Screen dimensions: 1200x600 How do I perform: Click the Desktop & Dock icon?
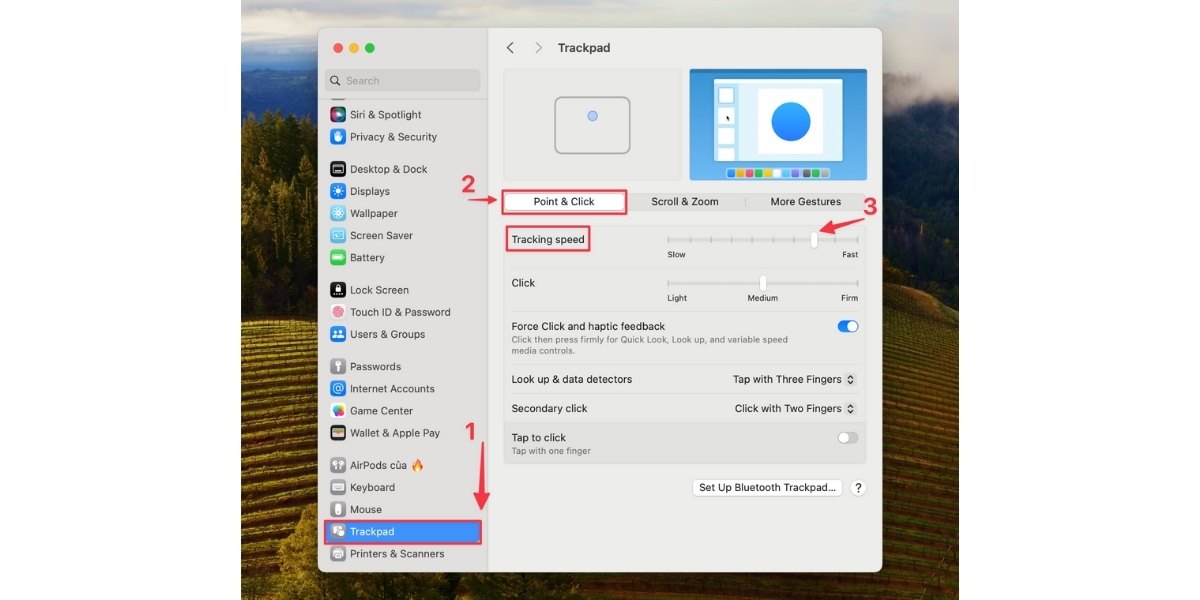pos(338,169)
